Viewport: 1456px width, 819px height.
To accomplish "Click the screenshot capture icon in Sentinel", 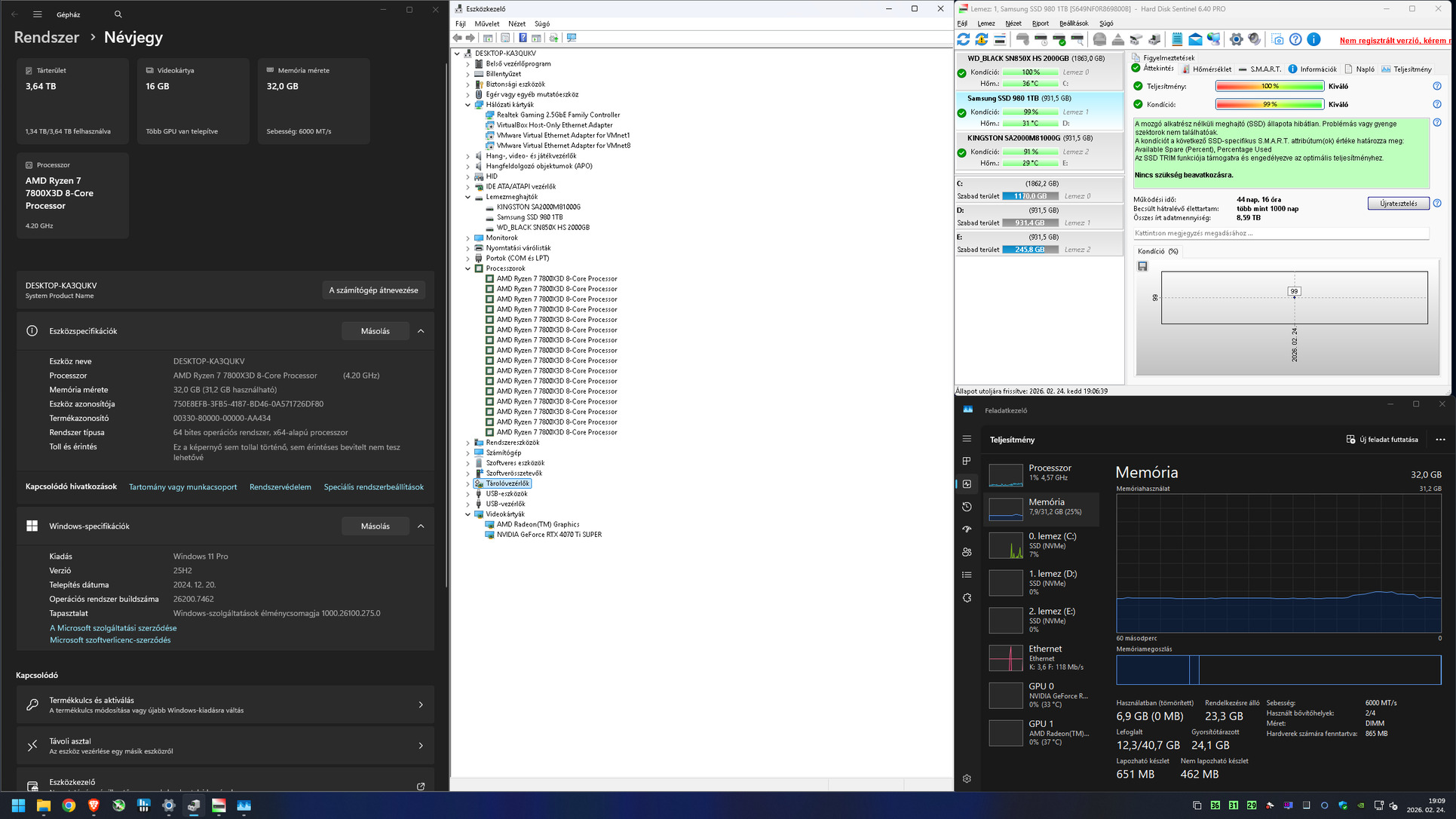I will coord(1277,39).
